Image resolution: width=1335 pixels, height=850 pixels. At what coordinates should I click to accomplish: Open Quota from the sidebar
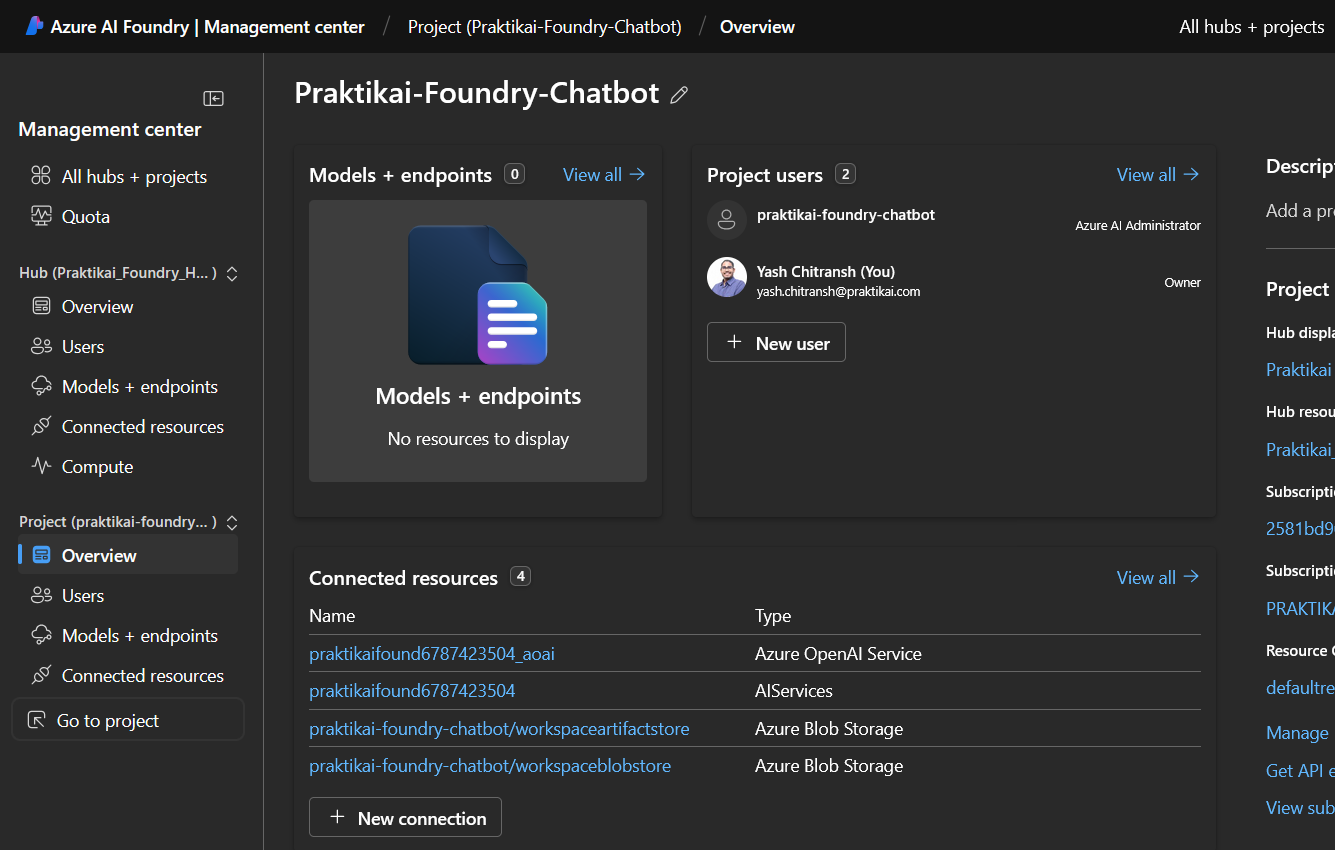tap(85, 216)
